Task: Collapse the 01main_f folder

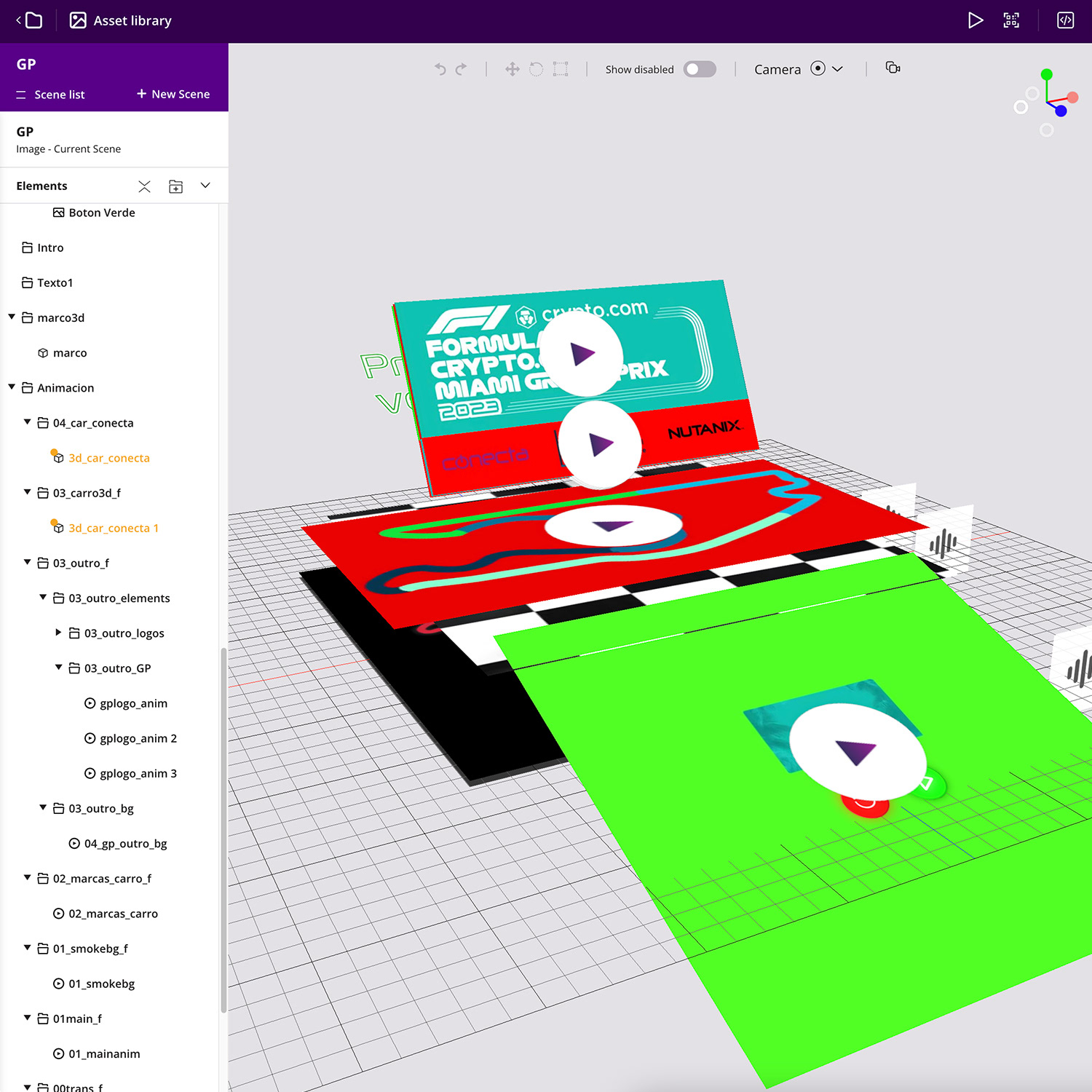Action: click(27, 1018)
